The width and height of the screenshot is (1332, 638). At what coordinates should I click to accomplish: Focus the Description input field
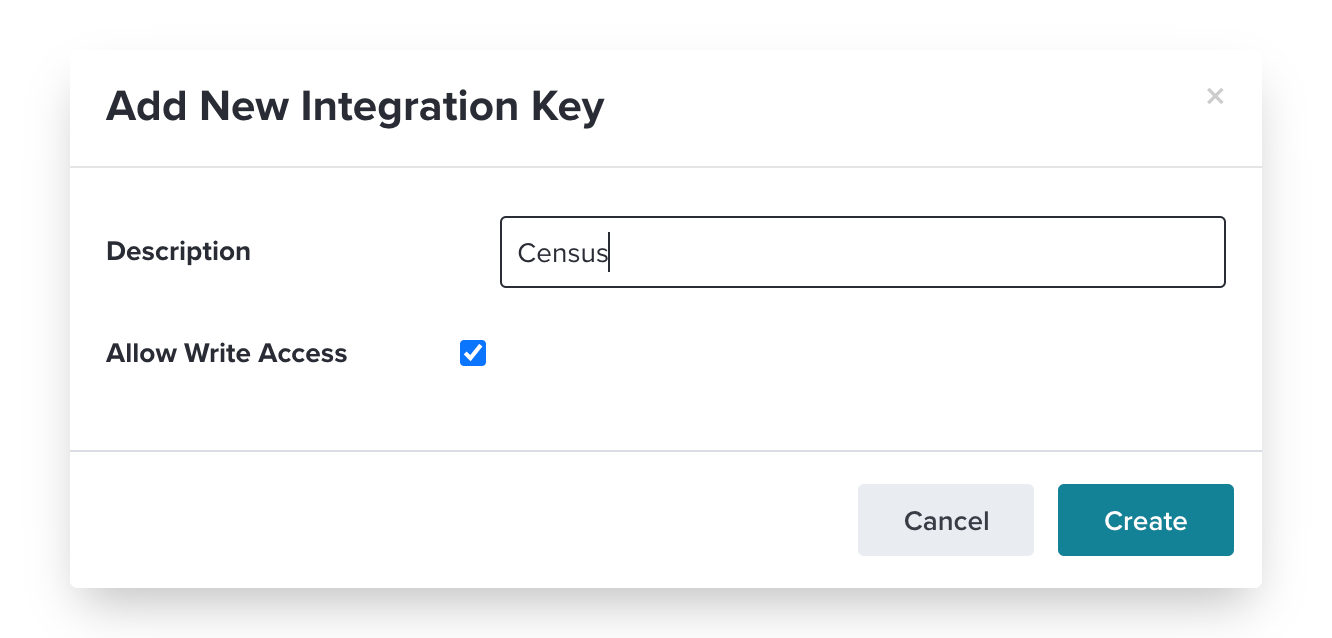coord(862,252)
